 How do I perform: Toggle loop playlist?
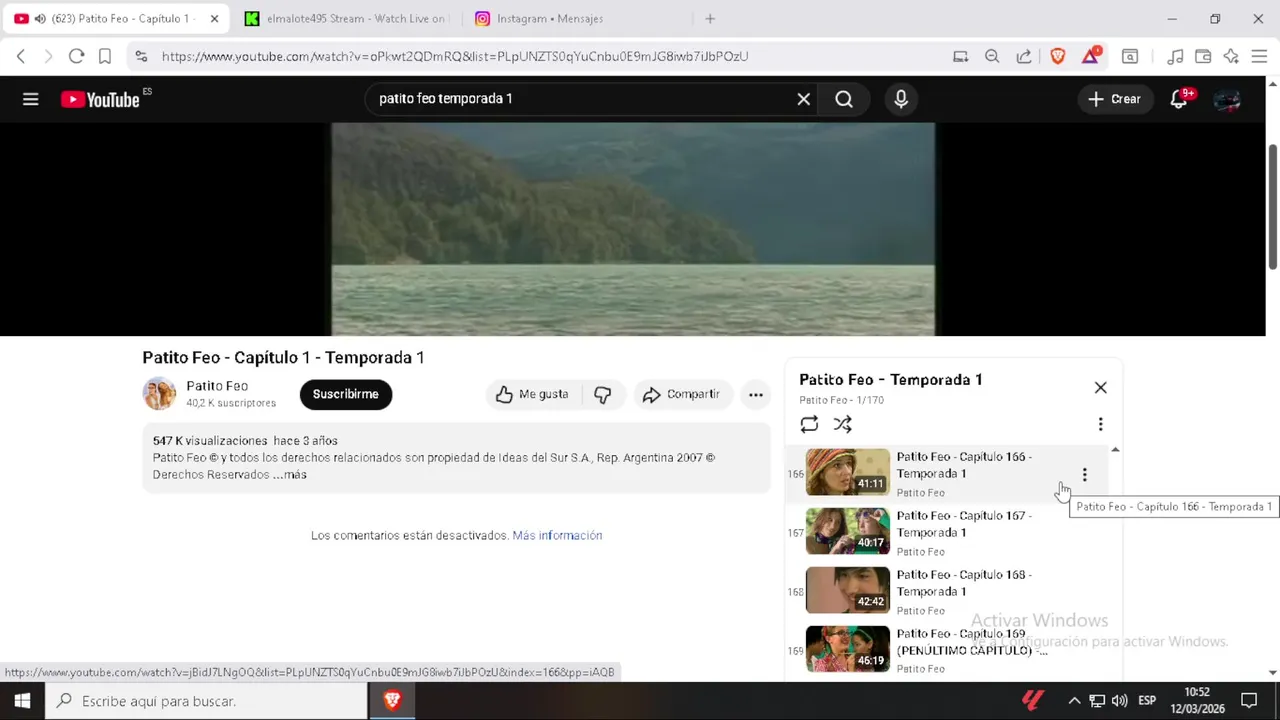coord(809,425)
